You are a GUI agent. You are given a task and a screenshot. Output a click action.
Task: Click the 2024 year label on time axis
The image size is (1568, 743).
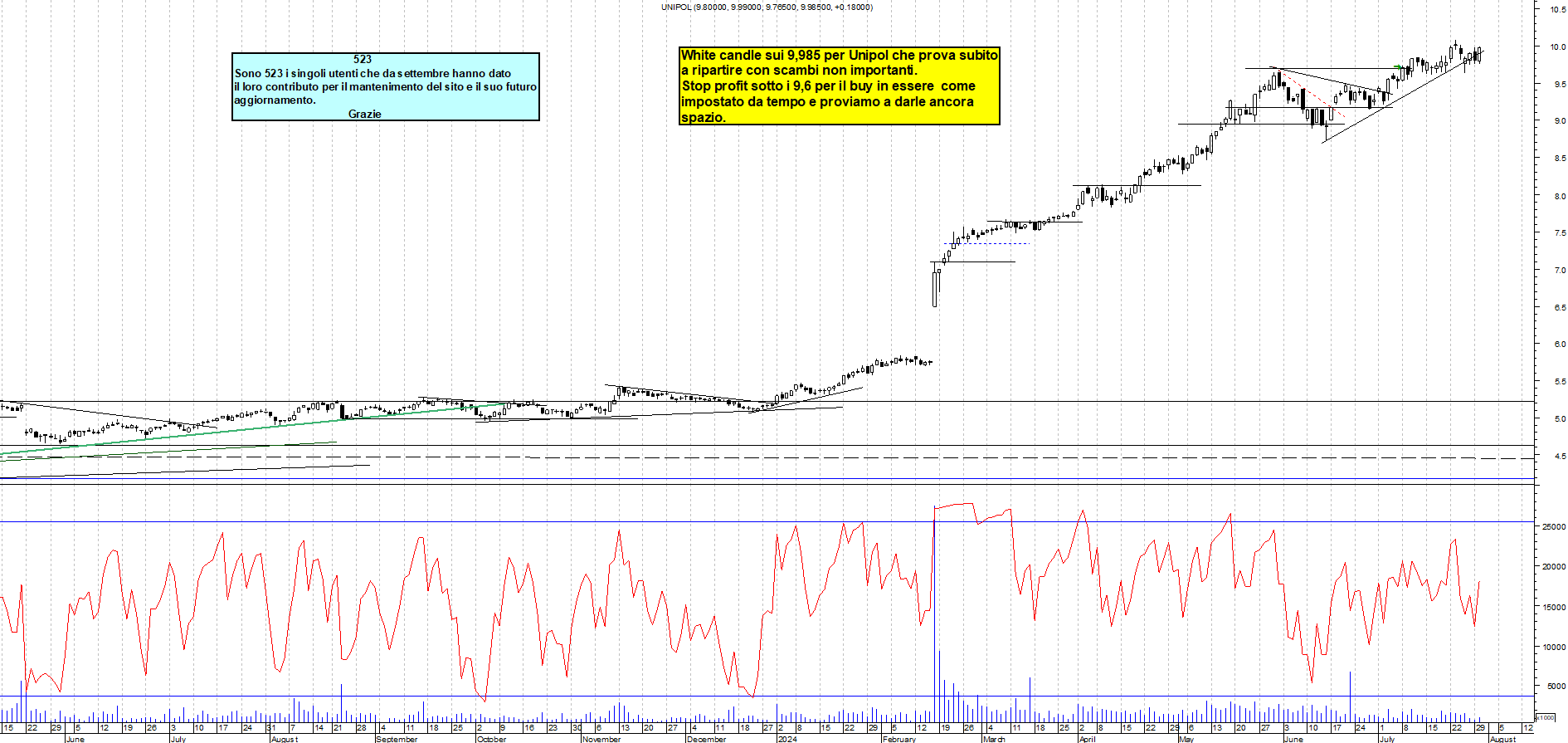pos(787,739)
